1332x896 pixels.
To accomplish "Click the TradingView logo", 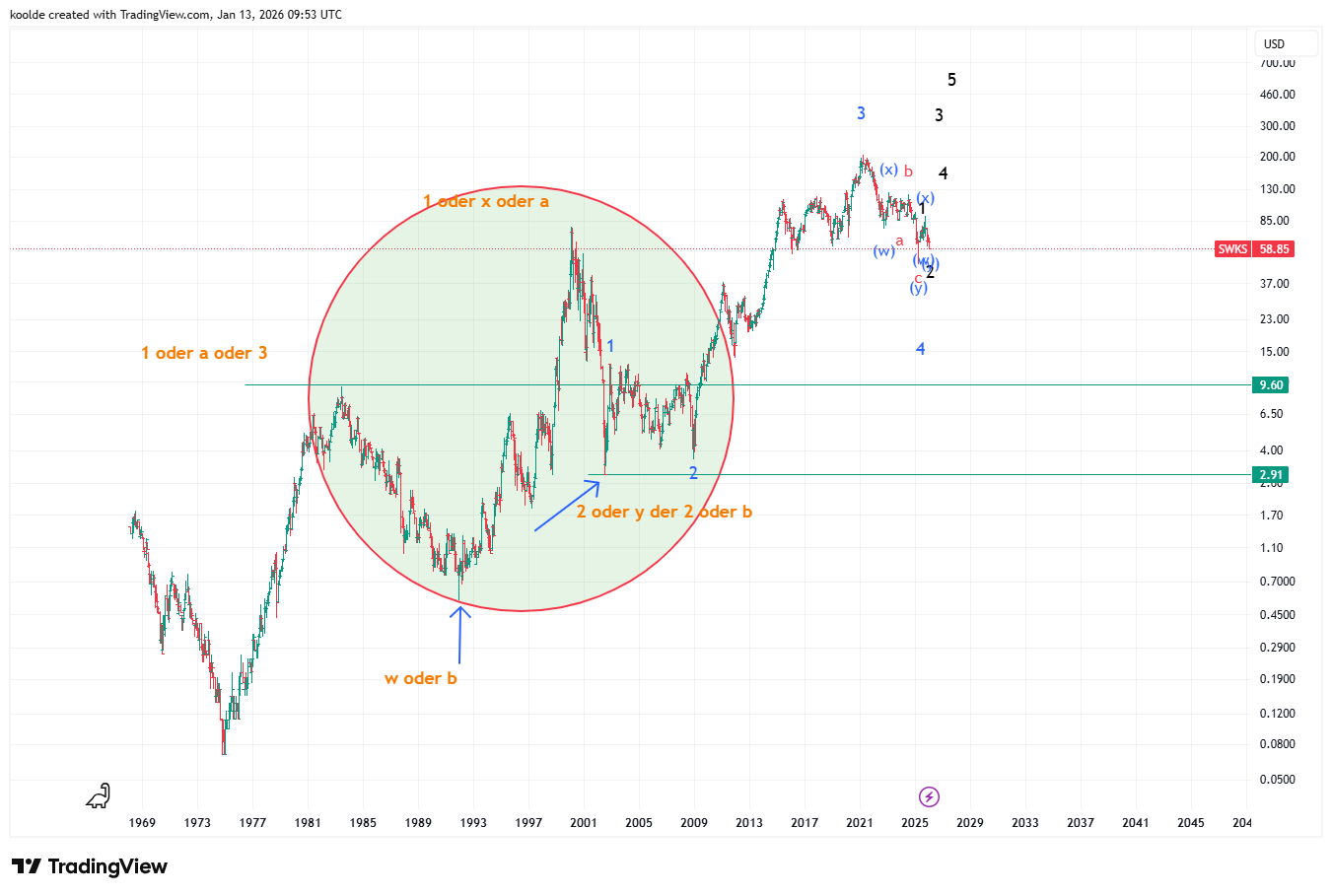I will [x=90, y=866].
